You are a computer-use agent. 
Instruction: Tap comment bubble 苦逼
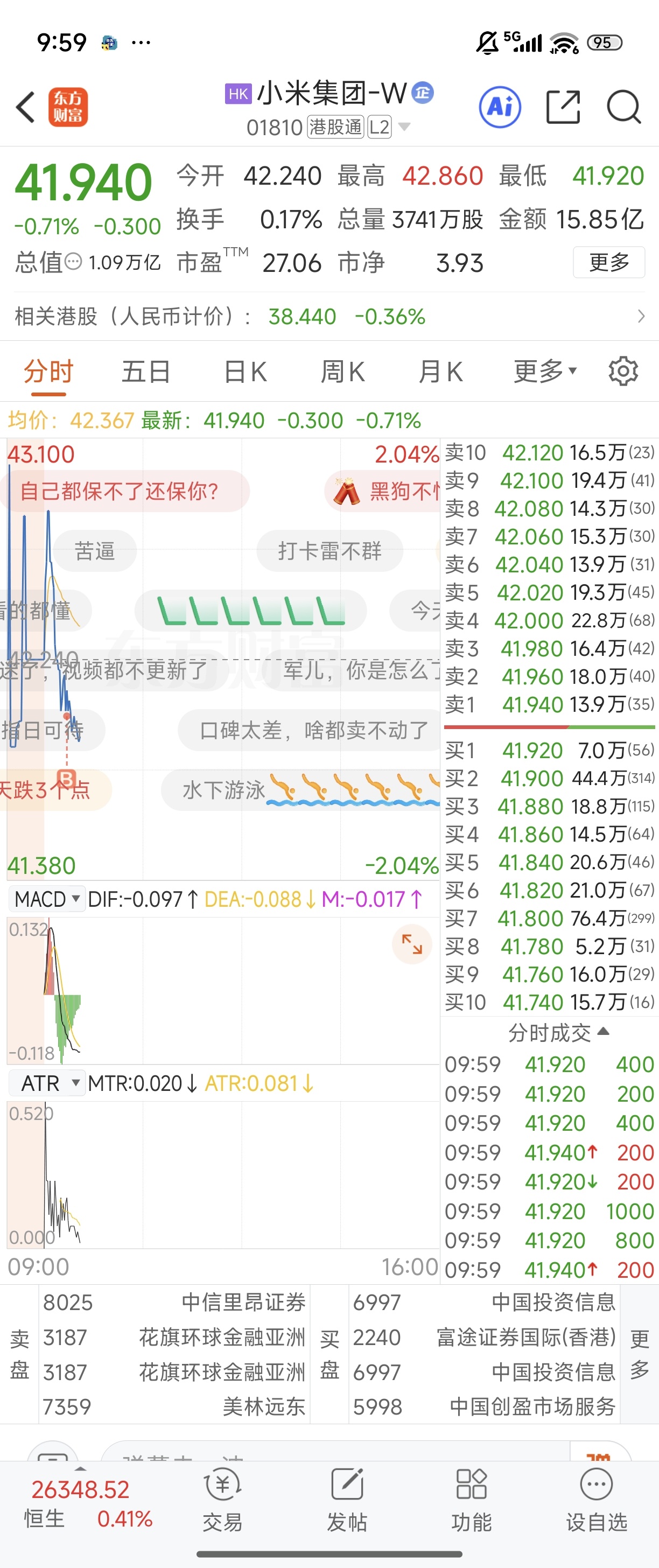[95, 551]
